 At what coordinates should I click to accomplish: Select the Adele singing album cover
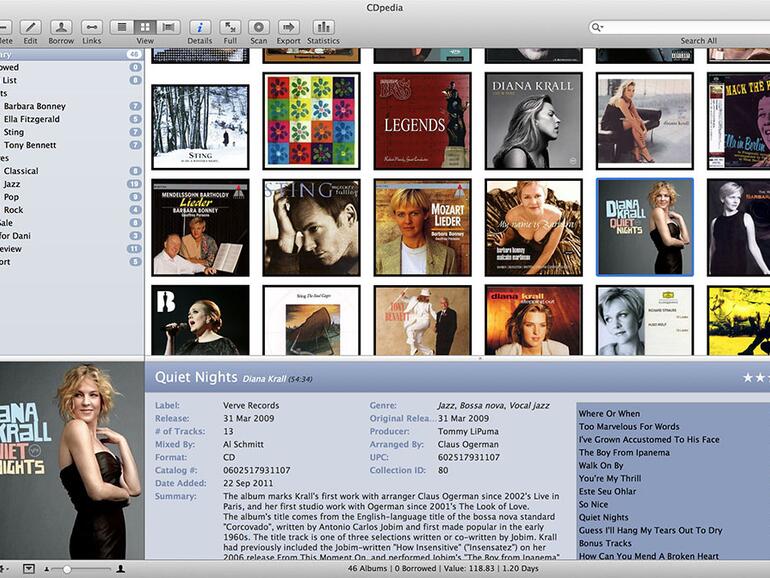(200, 320)
